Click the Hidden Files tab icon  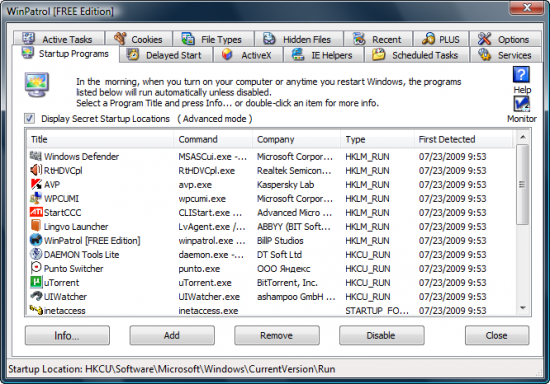(x=269, y=38)
